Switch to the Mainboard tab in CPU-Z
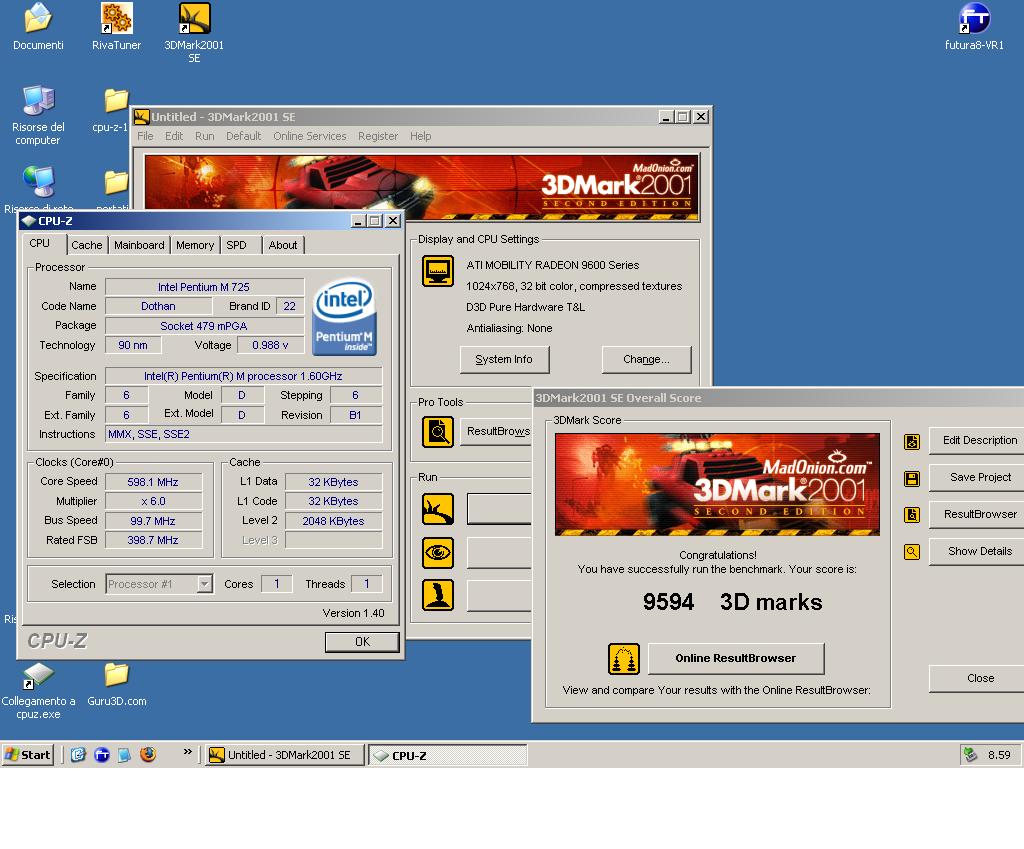This screenshot has width=1024, height=849. tap(139, 245)
